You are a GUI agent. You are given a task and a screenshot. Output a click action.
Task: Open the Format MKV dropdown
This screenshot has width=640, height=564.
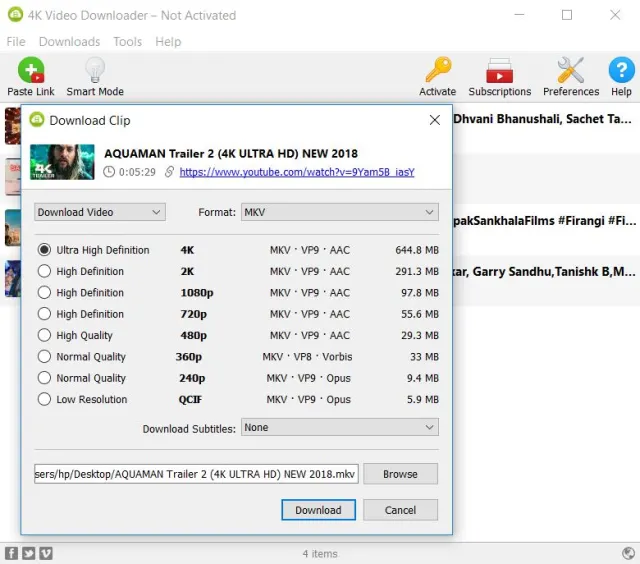339,212
